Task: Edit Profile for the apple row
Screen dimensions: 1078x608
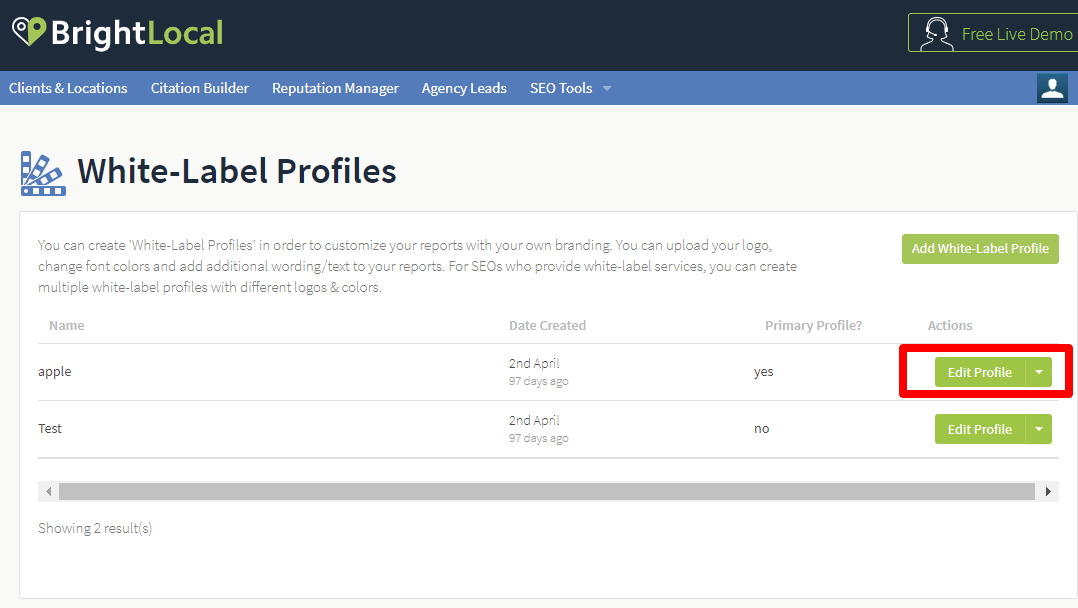Action: 980,372
